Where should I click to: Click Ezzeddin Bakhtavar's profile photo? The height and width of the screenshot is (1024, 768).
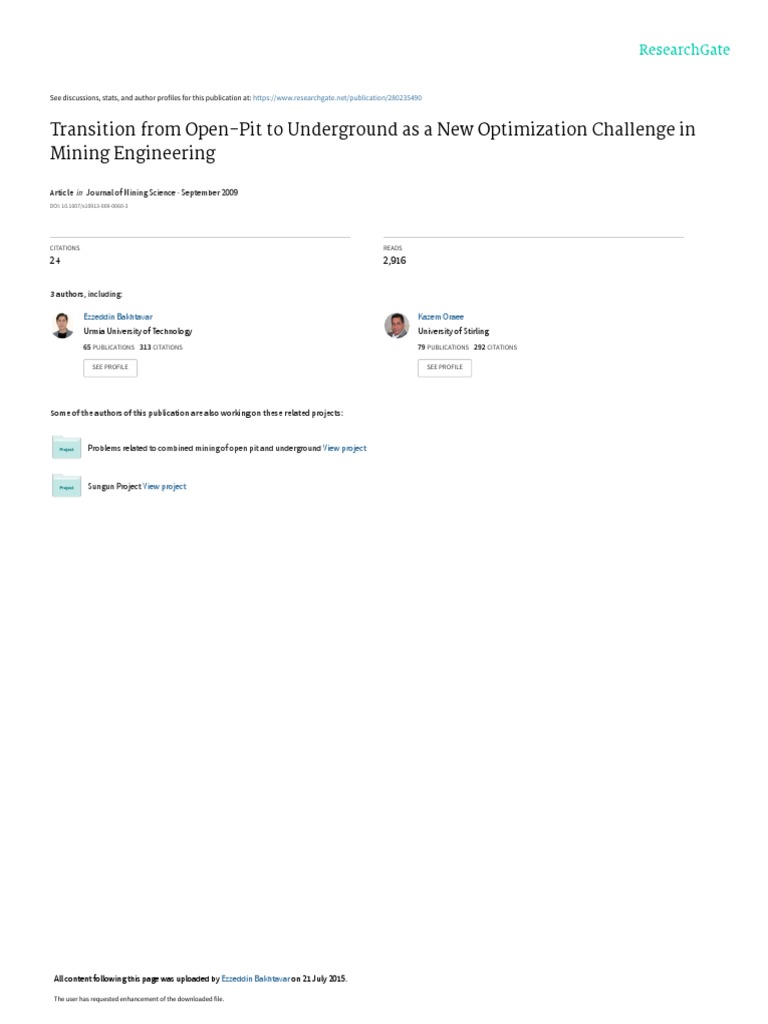[x=63, y=325]
